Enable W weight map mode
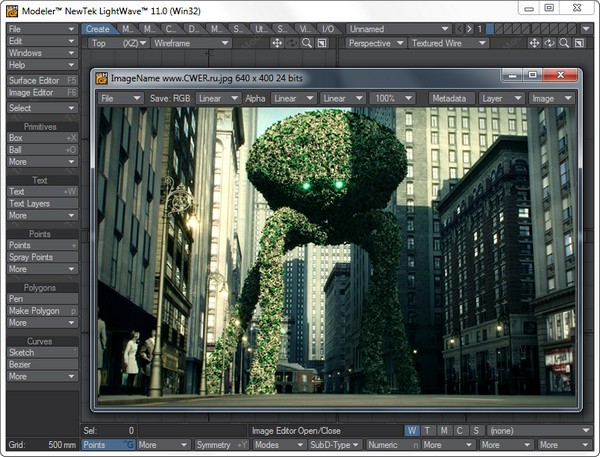Viewport: 600px width, 457px height. coord(412,431)
